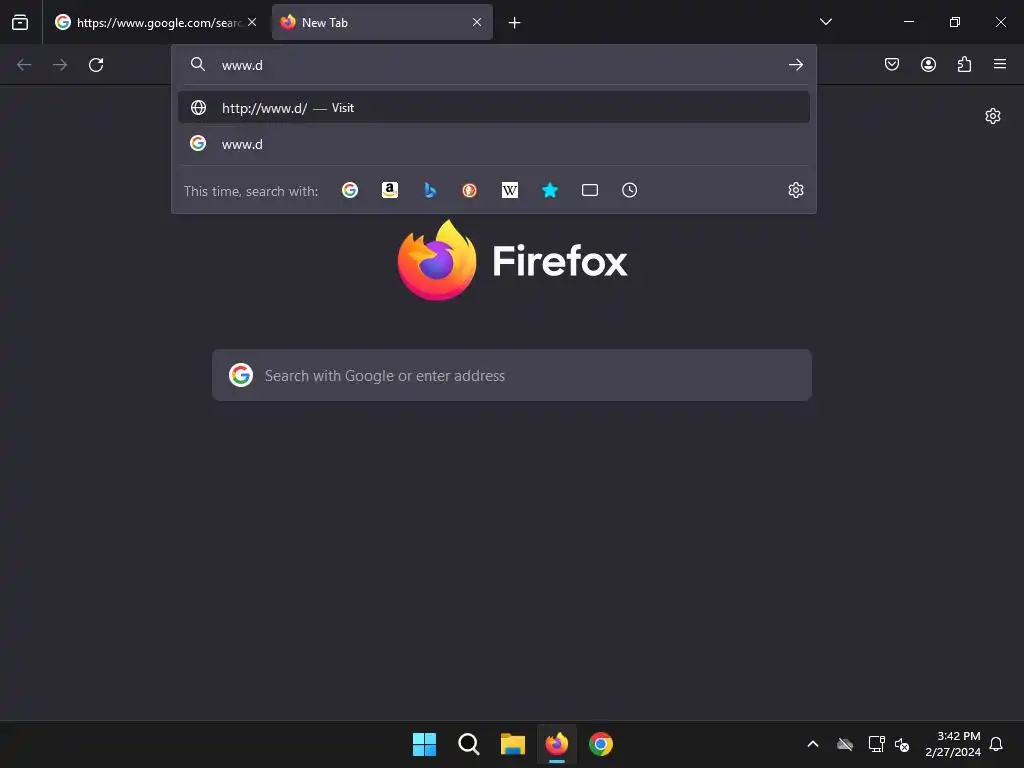Open the network display tray icon
Screen dimensions: 1024x768
(x=876, y=744)
